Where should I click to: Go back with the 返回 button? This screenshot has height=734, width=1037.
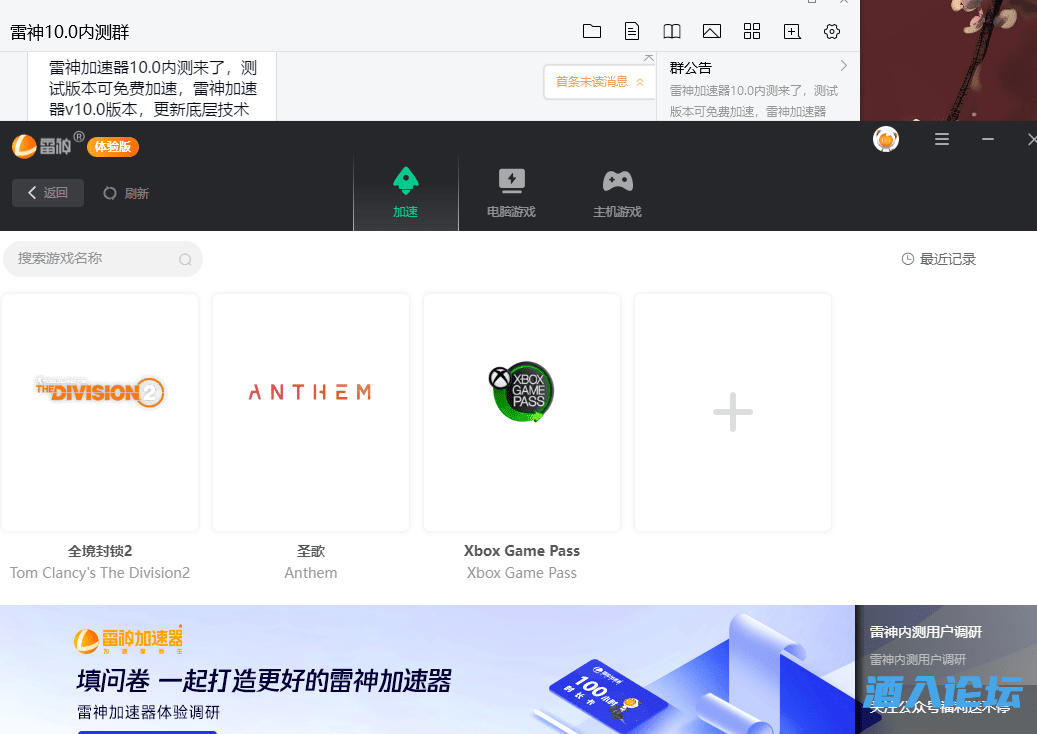[48, 192]
